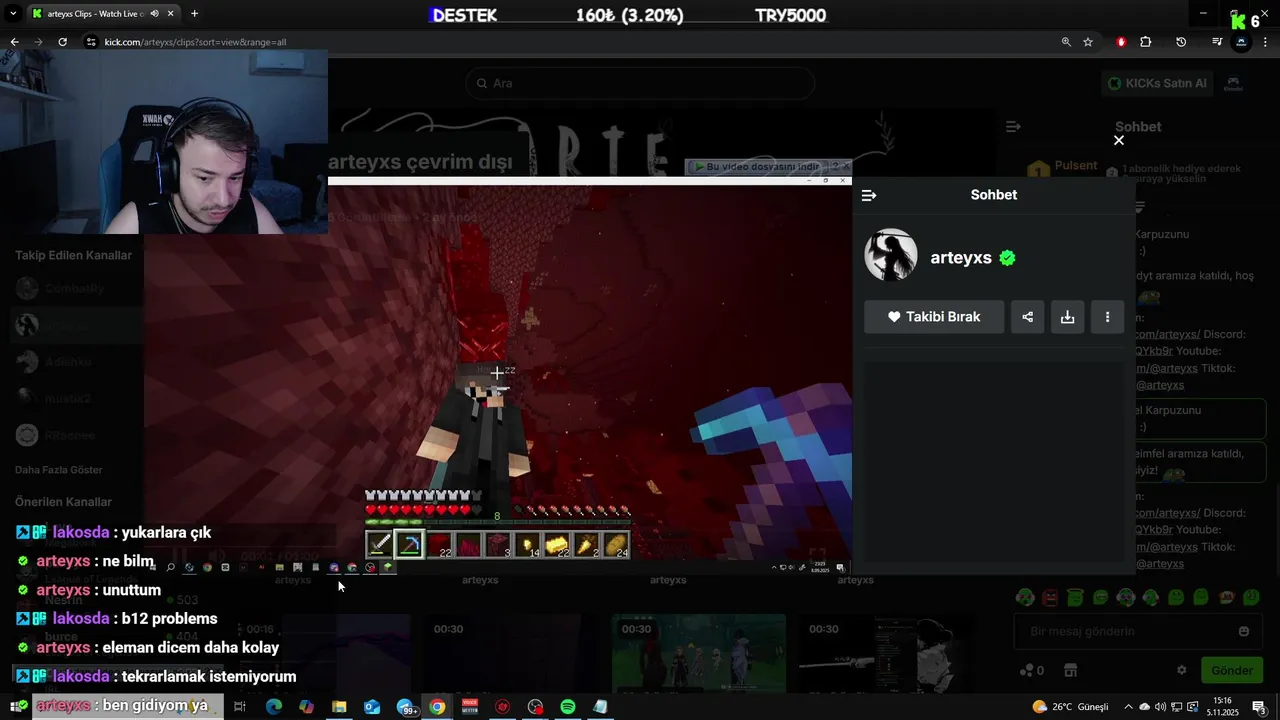Open the emoji picker smiley in the chat box
This screenshot has height=720, width=1280.
pyautogui.click(x=1244, y=631)
